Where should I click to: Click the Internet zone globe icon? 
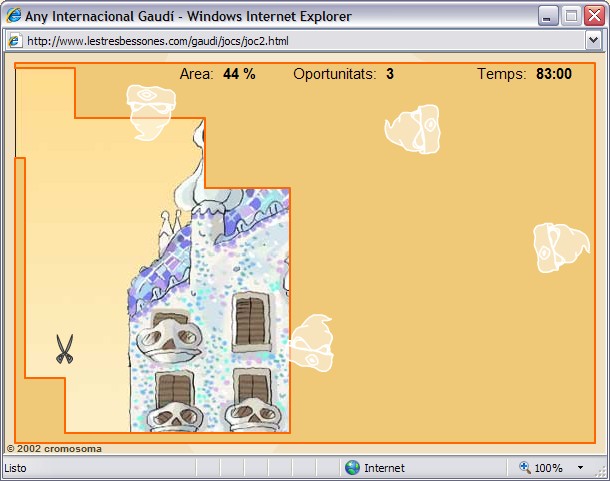(x=352, y=467)
